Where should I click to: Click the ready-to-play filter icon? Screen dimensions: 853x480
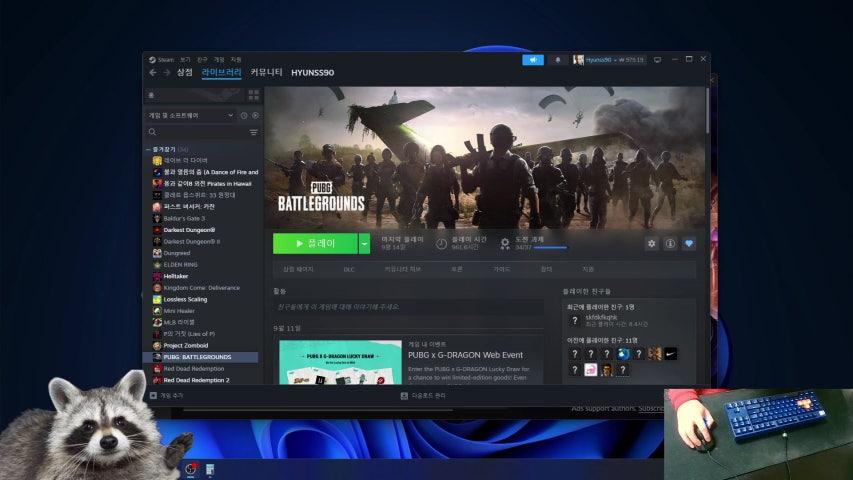(x=255, y=115)
